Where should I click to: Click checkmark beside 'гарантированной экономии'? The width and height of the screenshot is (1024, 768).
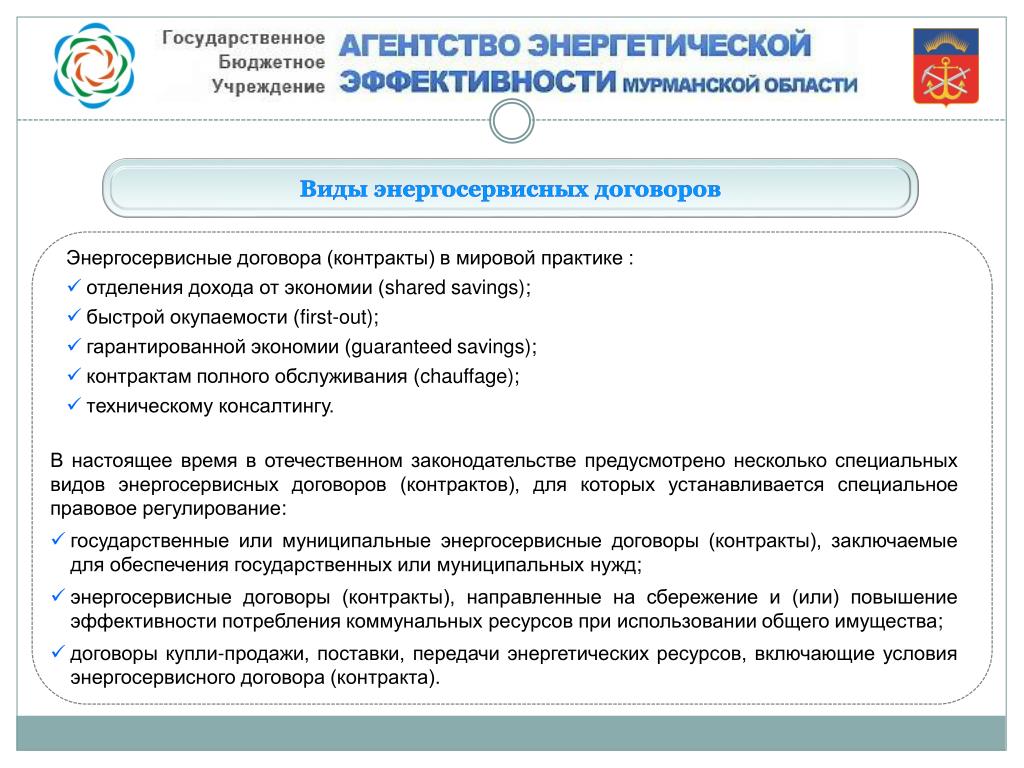pyautogui.click(x=74, y=345)
